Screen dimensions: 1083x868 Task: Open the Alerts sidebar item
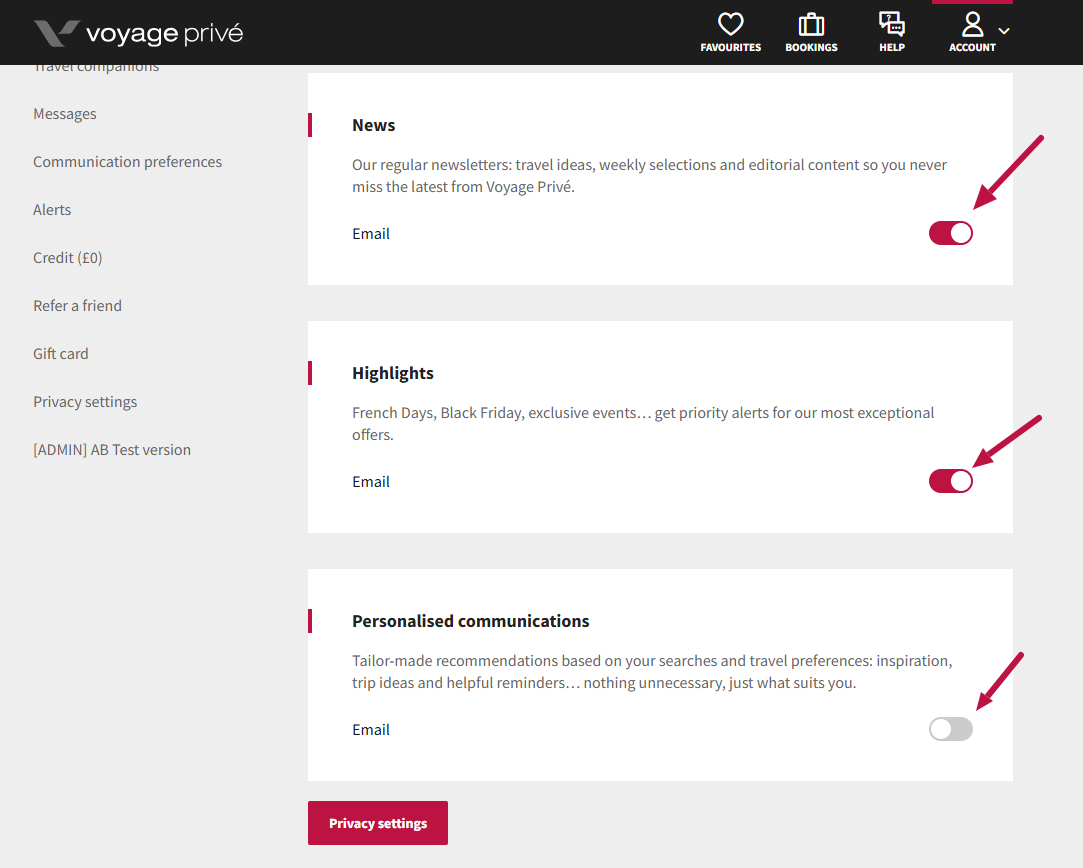(x=52, y=210)
